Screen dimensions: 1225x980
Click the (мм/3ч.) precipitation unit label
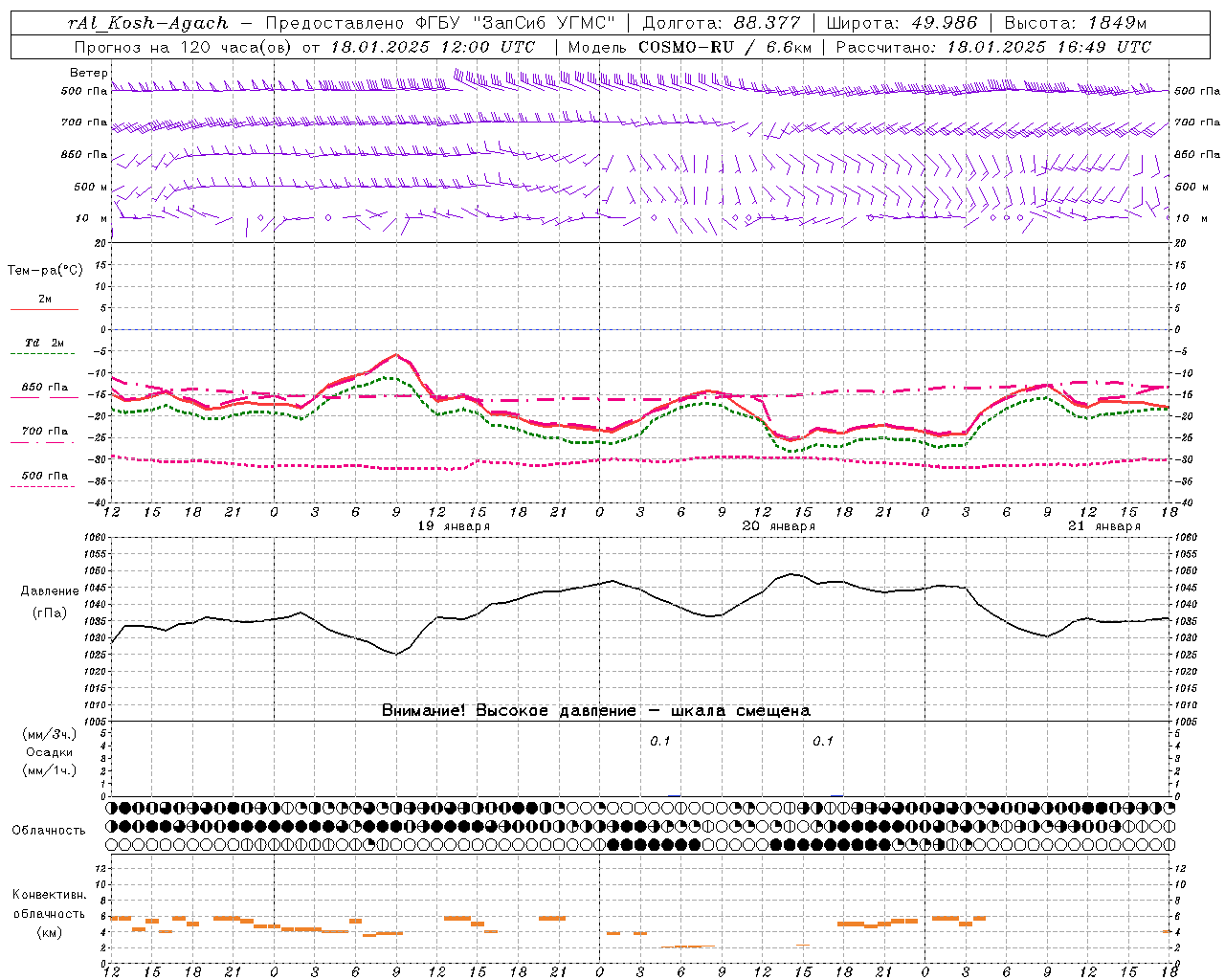click(49, 734)
